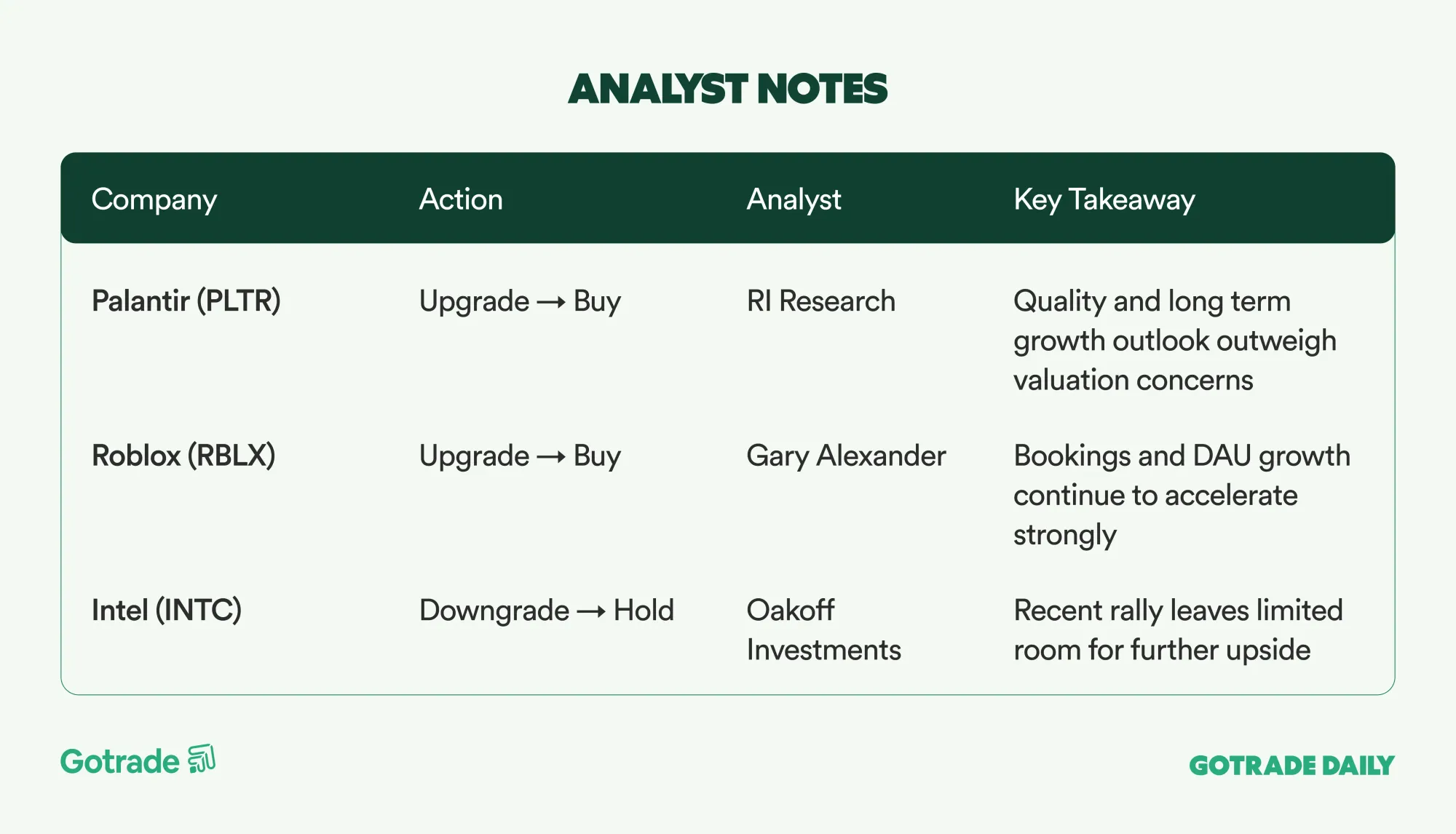Select the Analyst column header
This screenshot has height=834, width=1456.
[x=794, y=199]
